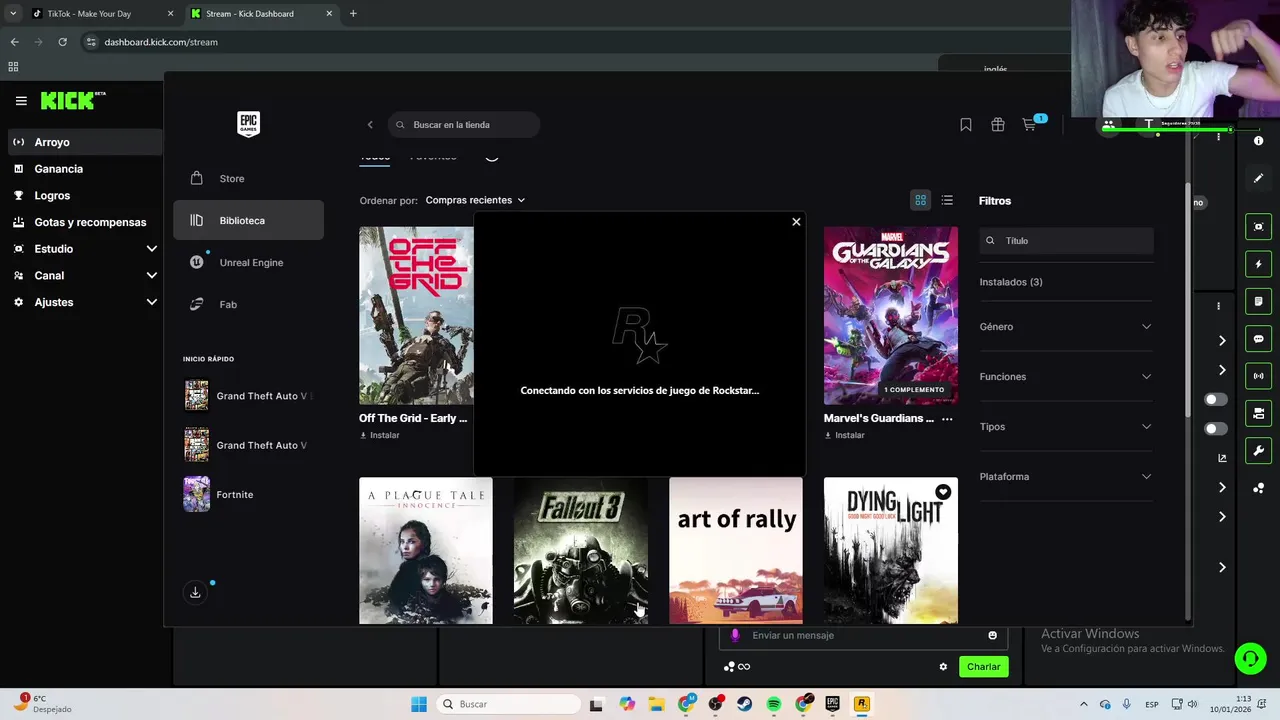Click the Kick pencil edit icon
The width and height of the screenshot is (1280, 720).
click(1258, 178)
